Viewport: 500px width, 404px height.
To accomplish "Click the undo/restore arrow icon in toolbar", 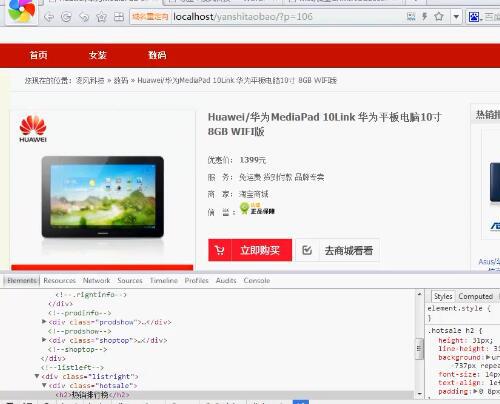I will click(x=84, y=17).
